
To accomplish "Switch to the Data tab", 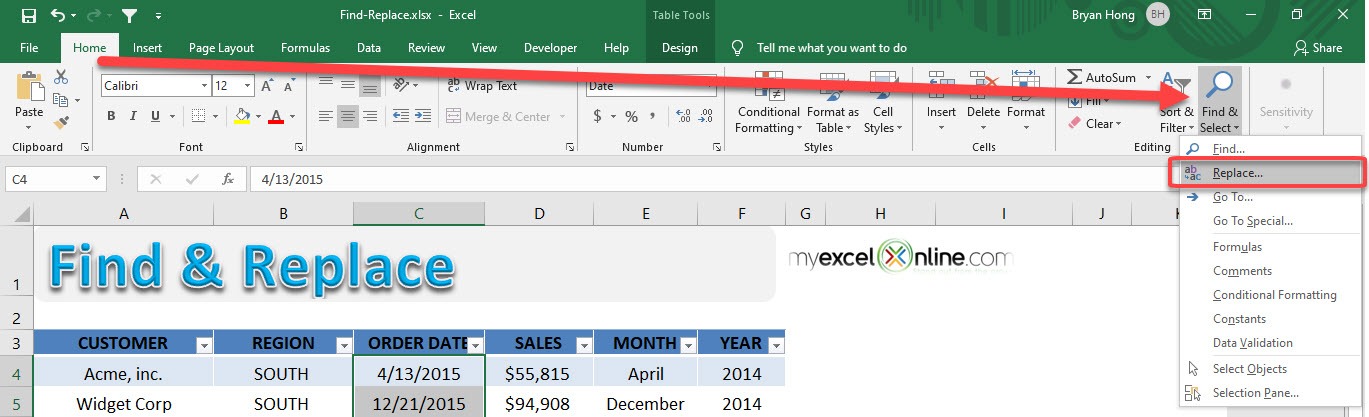I will pos(369,48).
